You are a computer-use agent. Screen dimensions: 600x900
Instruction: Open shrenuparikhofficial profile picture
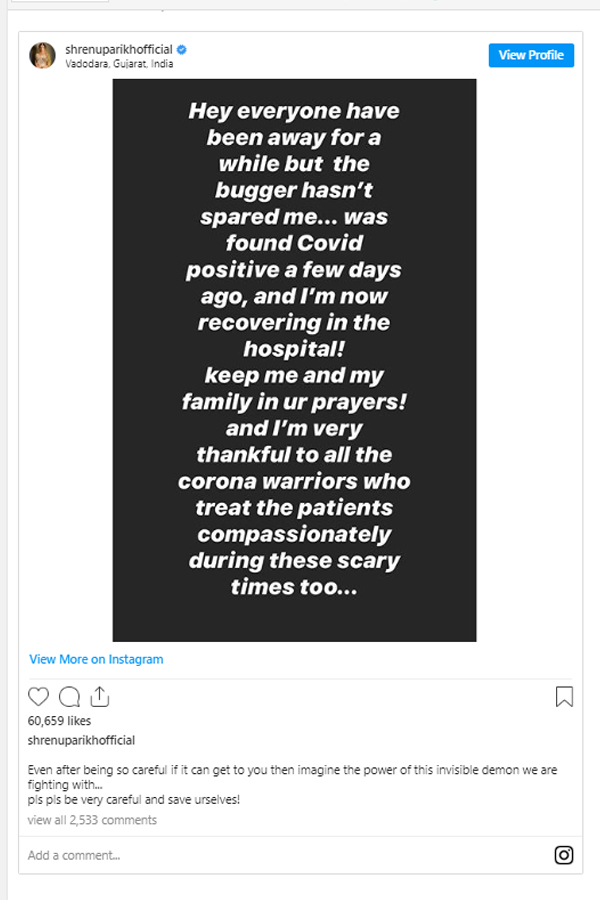42,56
